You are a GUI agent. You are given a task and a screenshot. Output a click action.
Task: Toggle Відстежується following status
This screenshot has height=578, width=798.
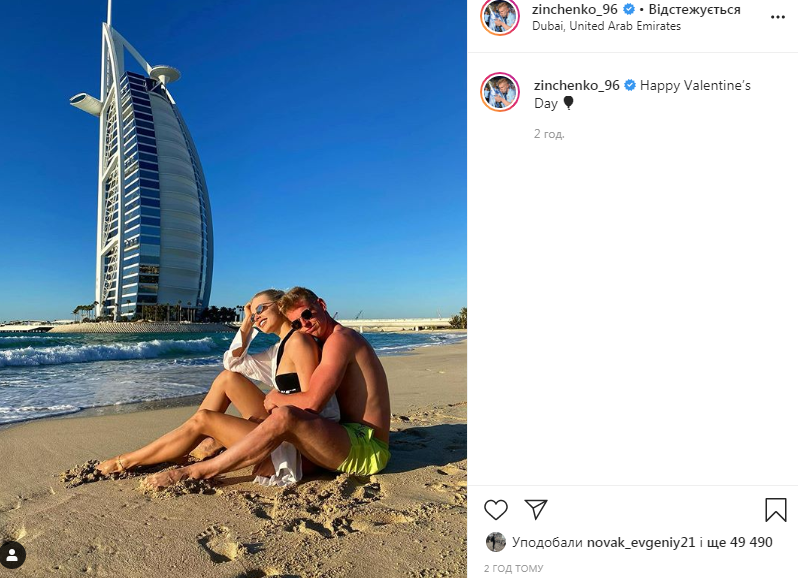(694, 9)
